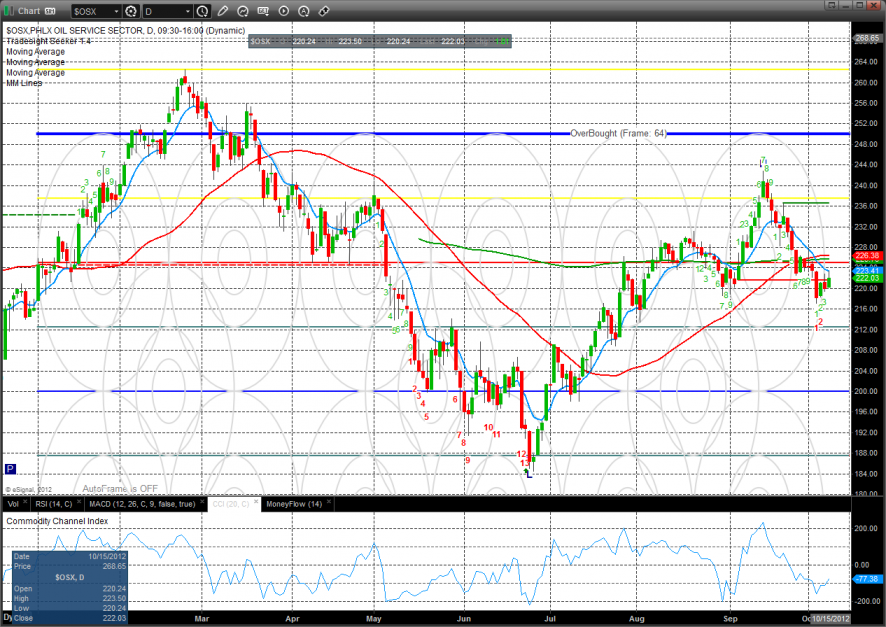Click the link windows icon in toolbar

pyautogui.click(x=324, y=11)
